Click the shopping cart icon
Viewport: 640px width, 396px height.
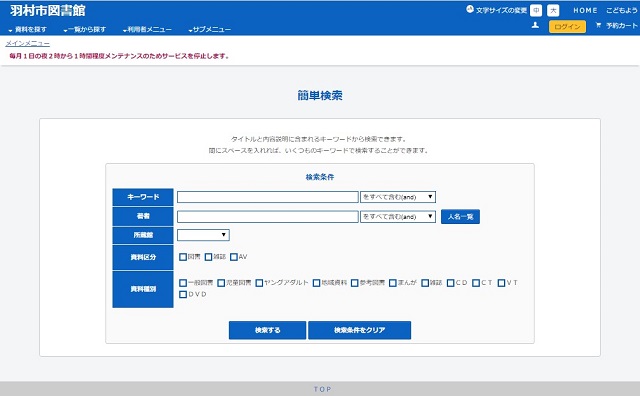(598, 25)
